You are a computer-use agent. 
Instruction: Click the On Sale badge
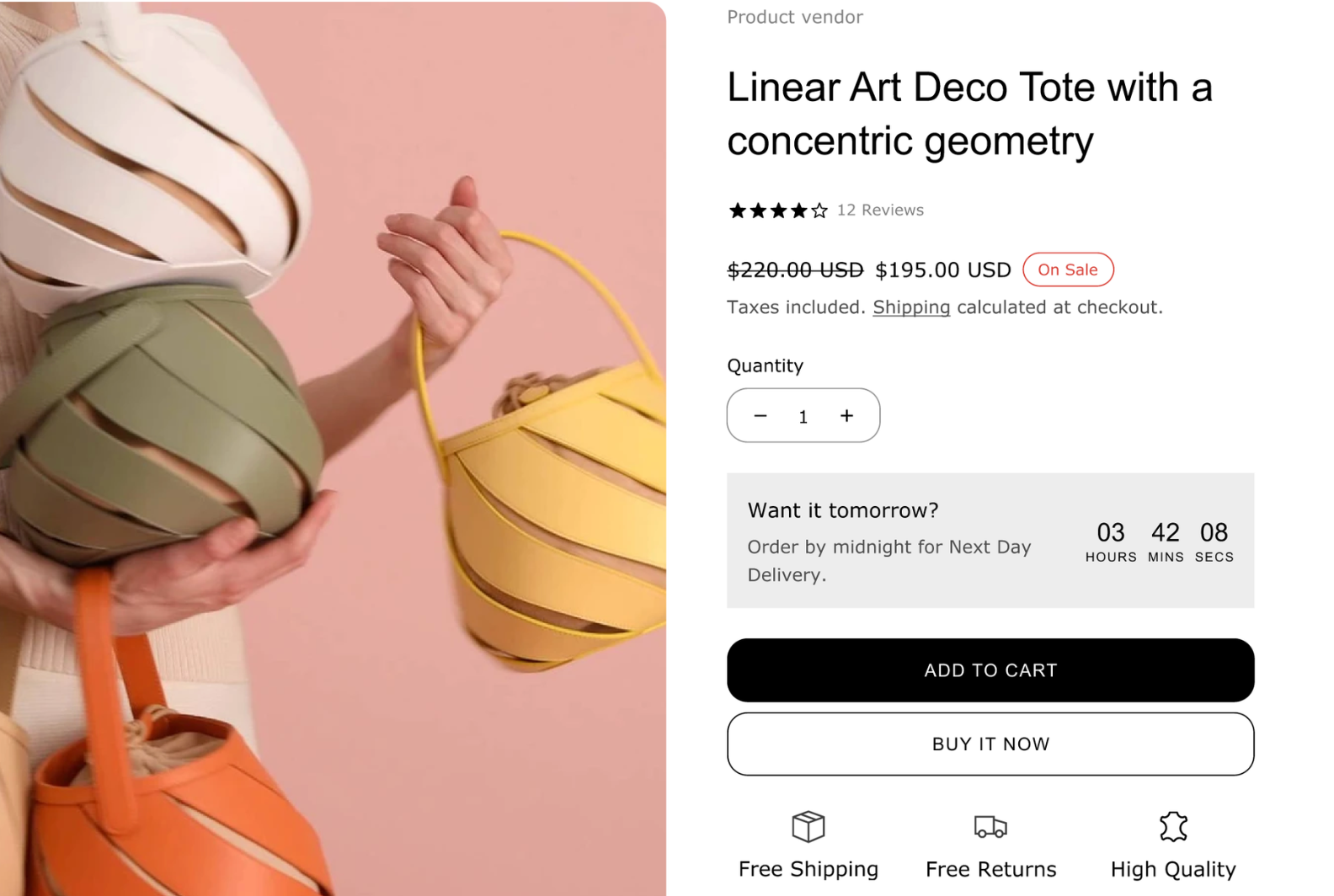point(1068,269)
